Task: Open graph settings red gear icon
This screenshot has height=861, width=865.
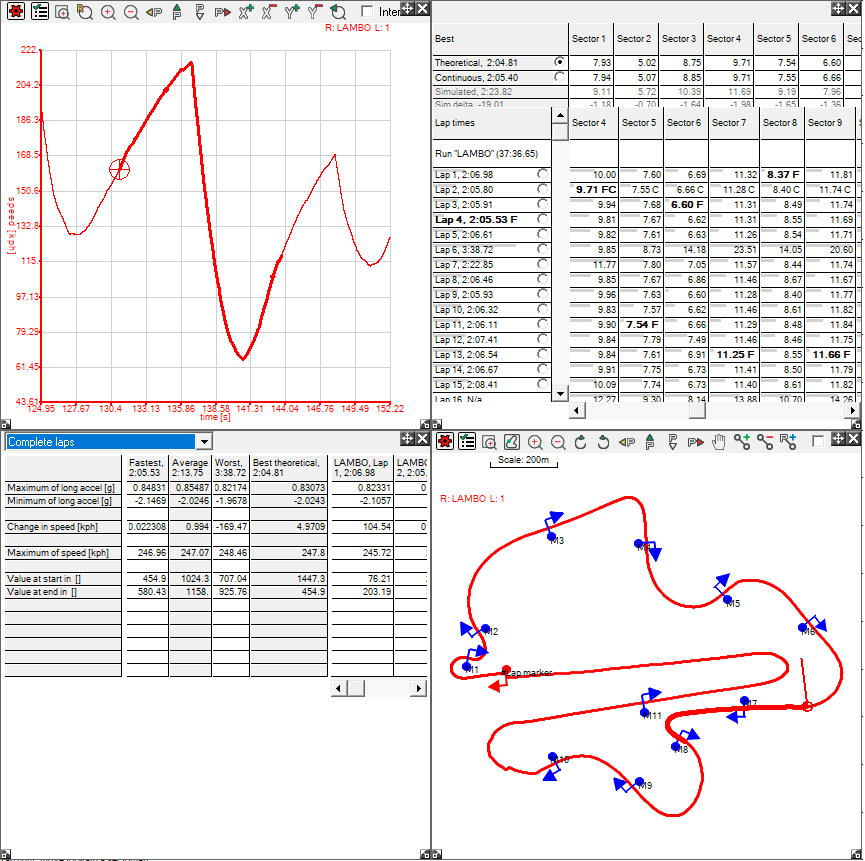Action: tap(14, 12)
